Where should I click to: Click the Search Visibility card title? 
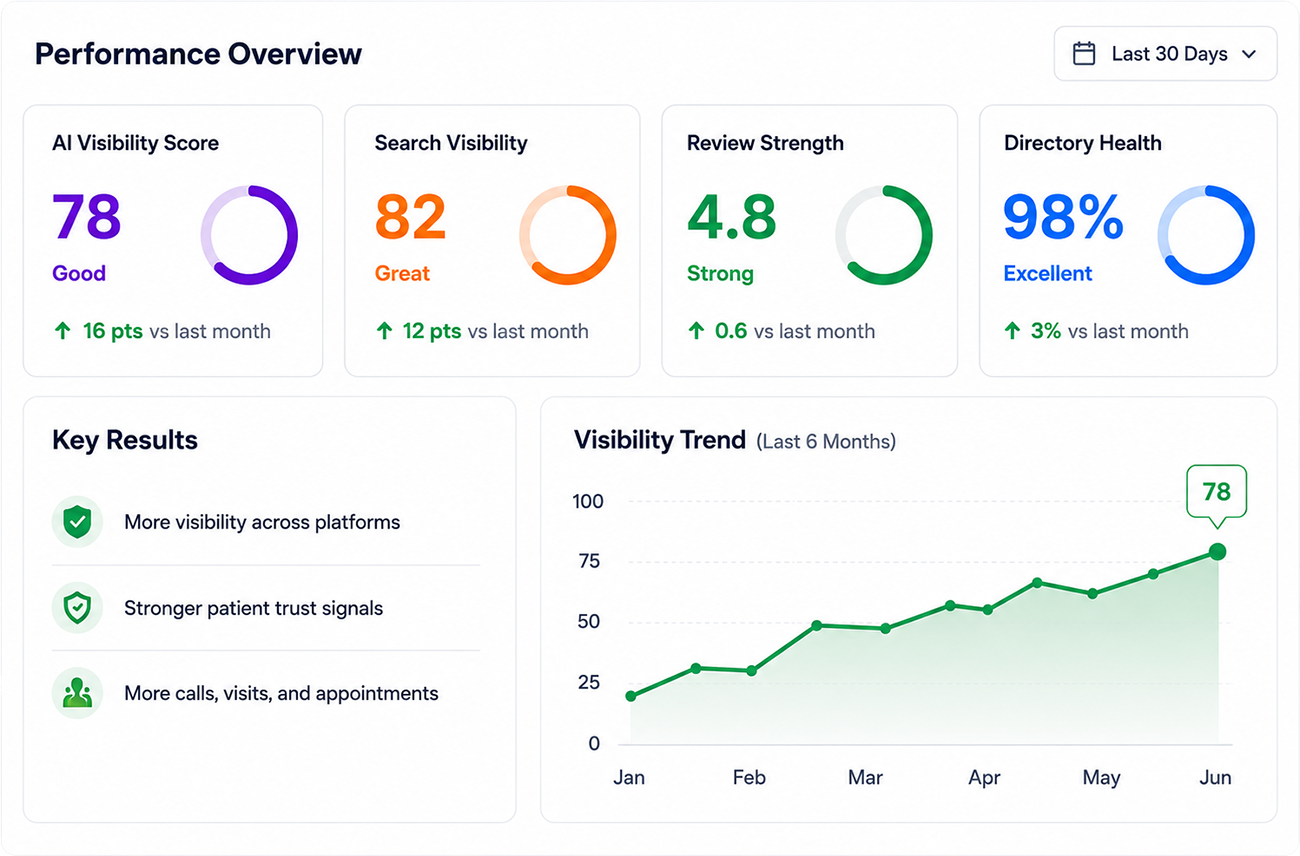pyautogui.click(x=451, y=143)
